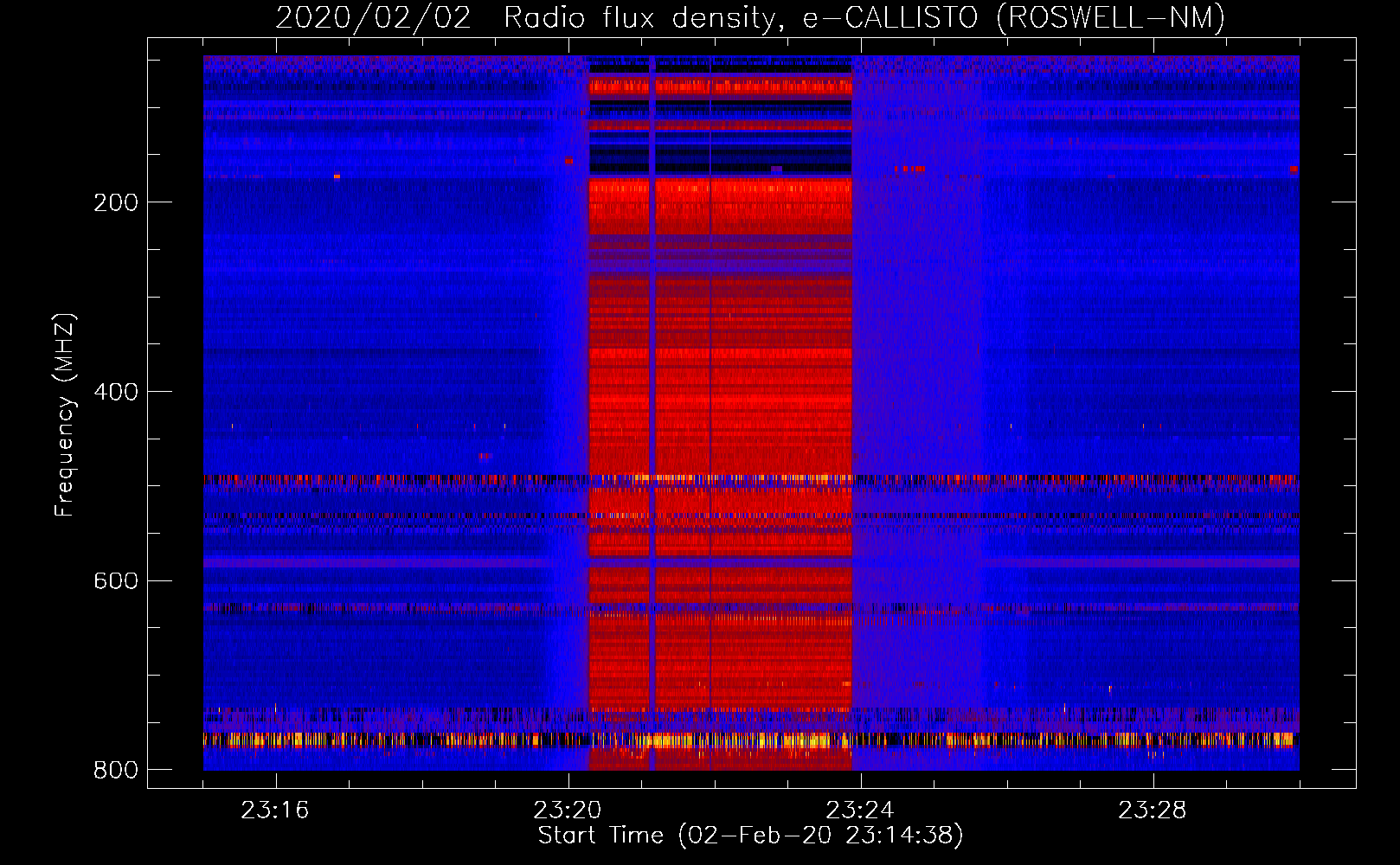Select the 800 frequency tick label
This screenshot has height=865, width=1400.
click(x=116, y=770)
